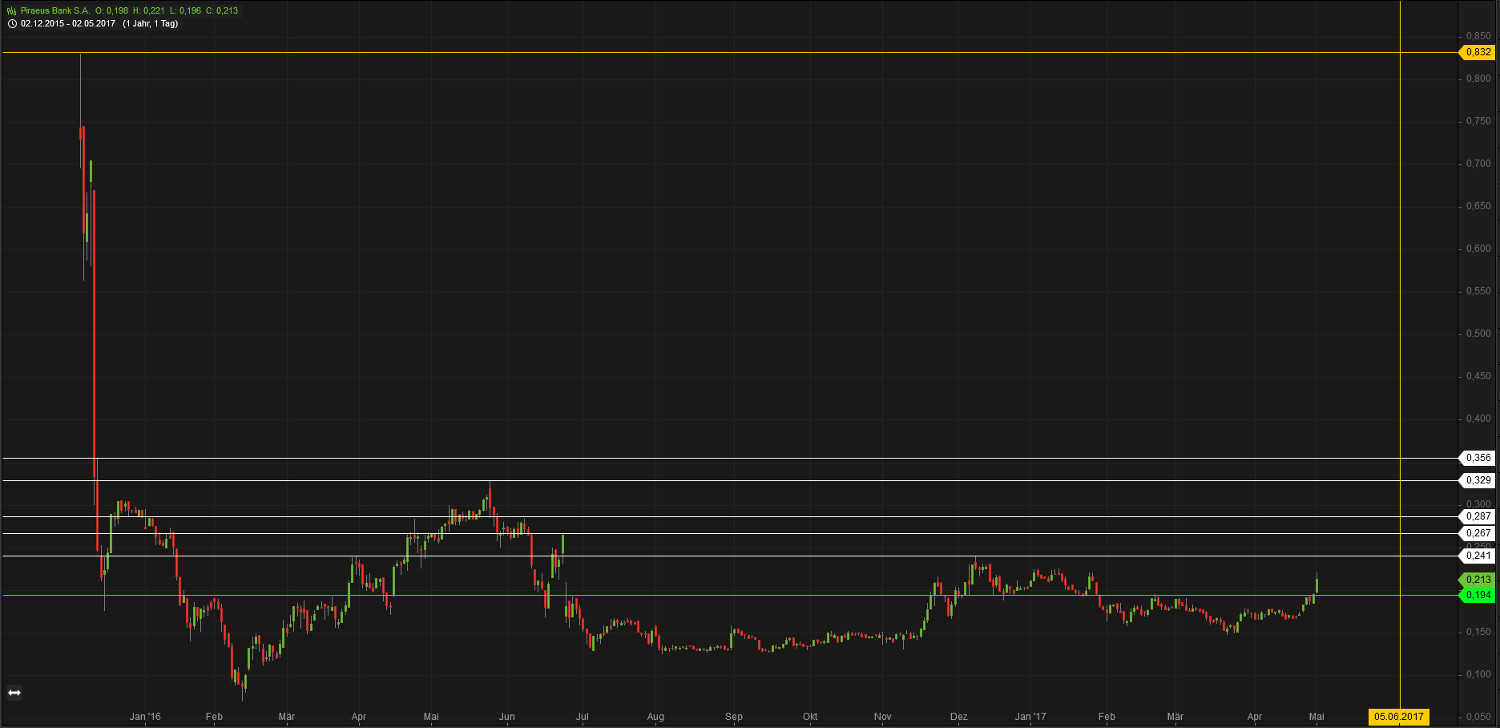Select the 0,329 horizontal line label
This screenshot has width=1500, height=728.
click(1477, 481)
